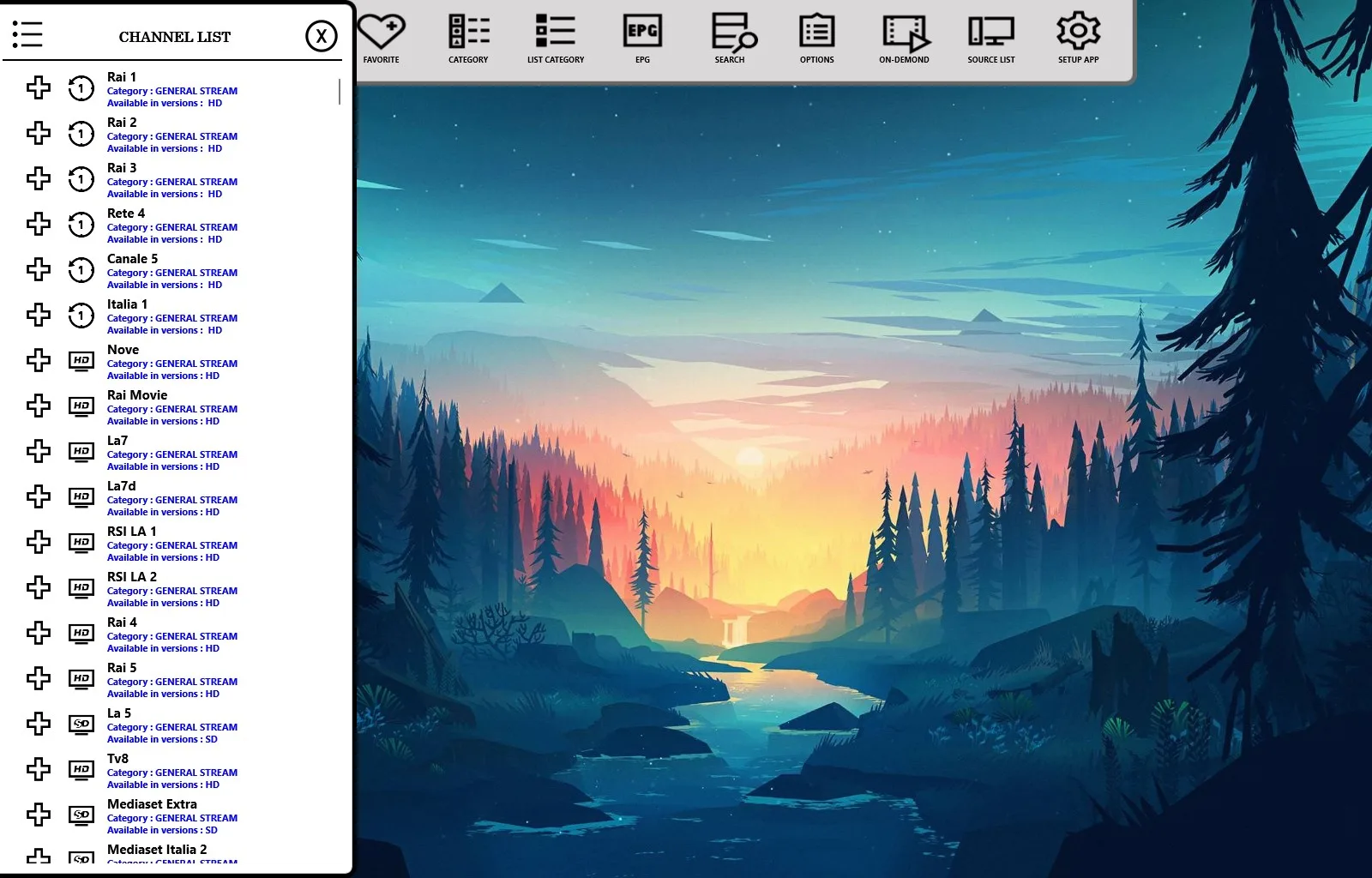Screen dimensions: 1372x878
Task: Open the Category view
Action: [x=468, y=39]
